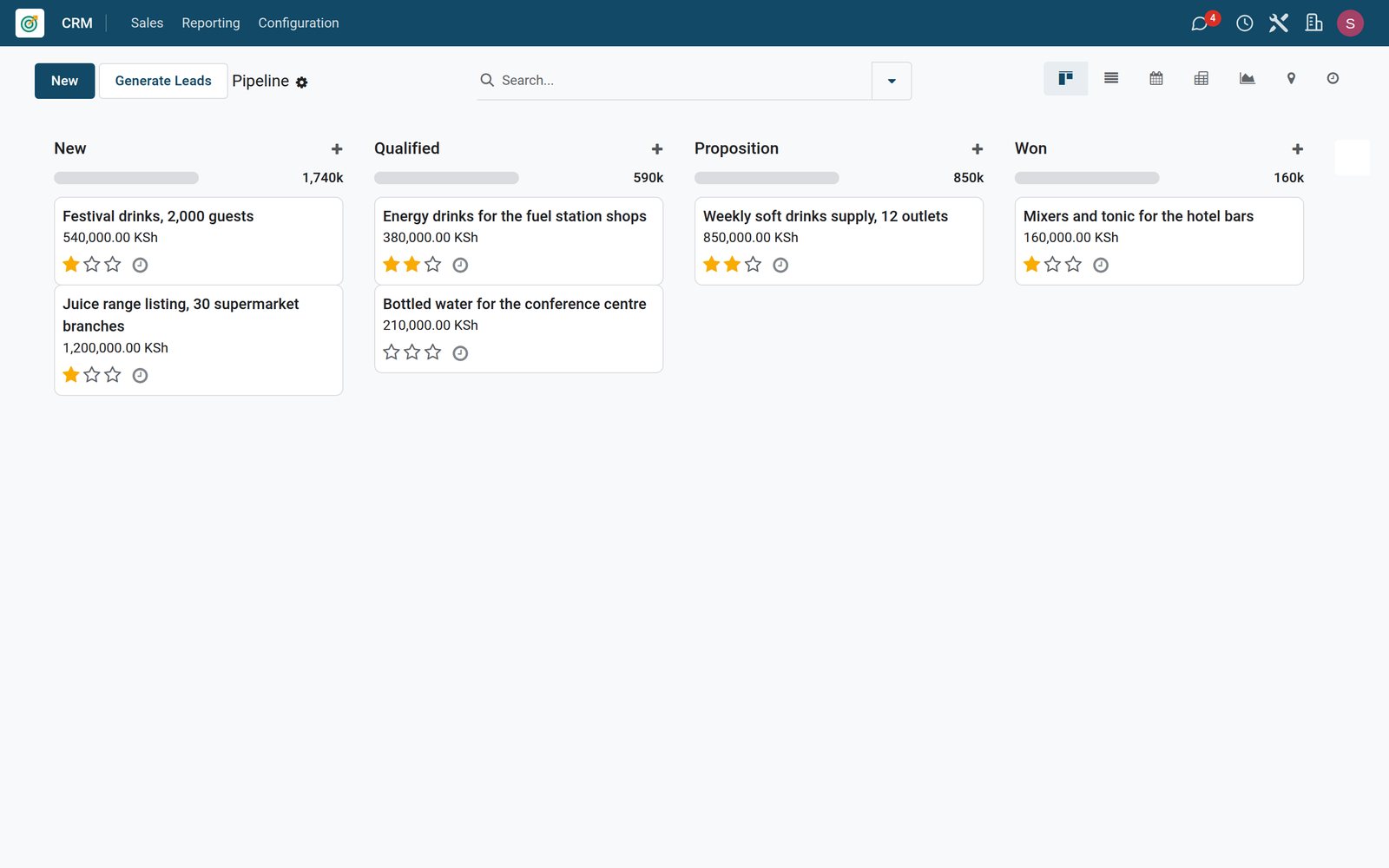Open user avatar menu S
The width and height of the screenshot is (1389, 868).
click(x=1350, y=23)
